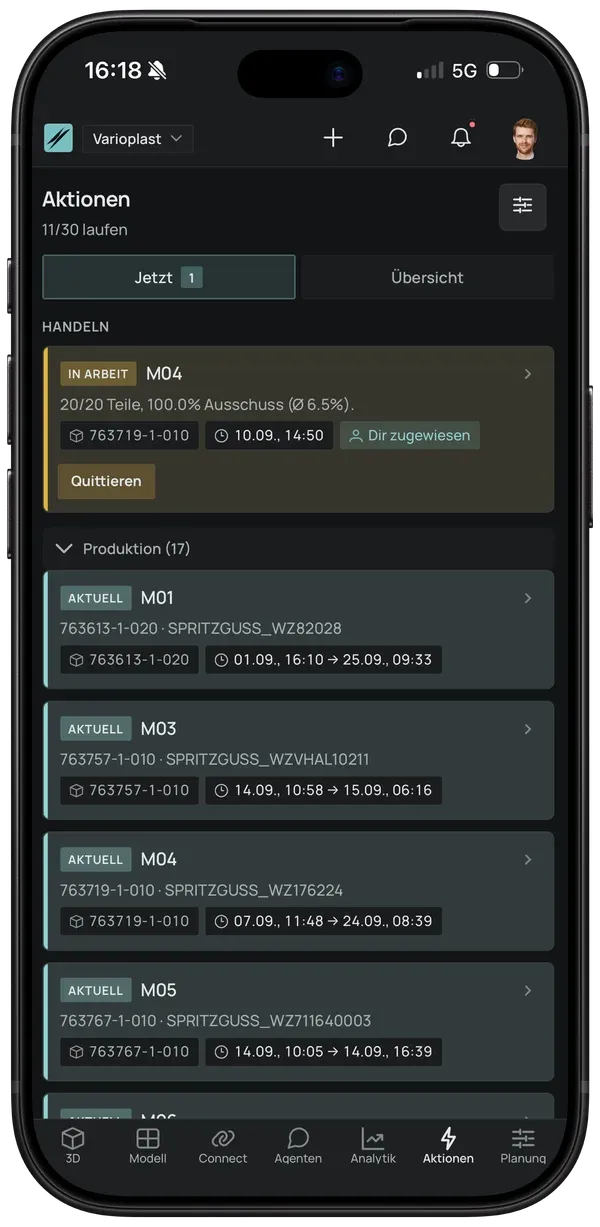Tap the 07.09., 11:48 → 24.09., 08:39 chip
The image size is (600, 1227).
pos(324,921)
